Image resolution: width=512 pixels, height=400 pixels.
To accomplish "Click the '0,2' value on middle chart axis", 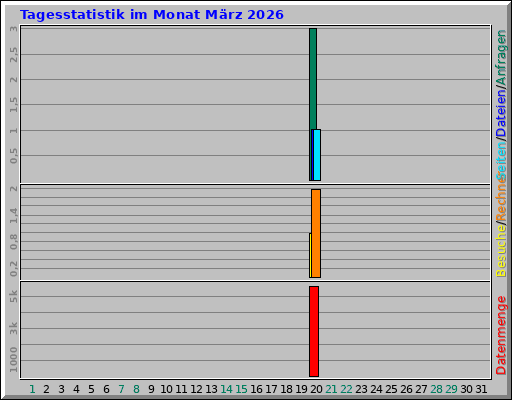I will (14, 269).
